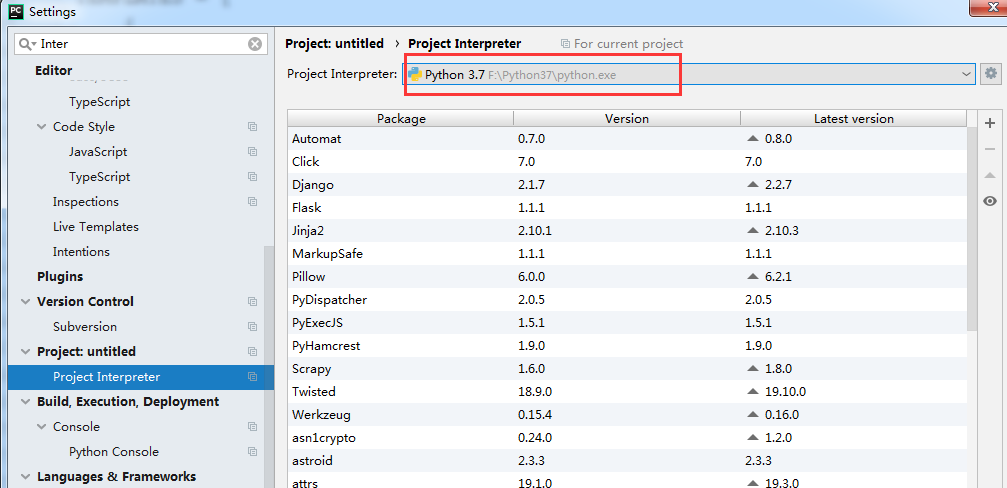Viewport: 1007px width, 488px height.
Task: Click the package table vertical scrollbar
Action: point(972,230)
